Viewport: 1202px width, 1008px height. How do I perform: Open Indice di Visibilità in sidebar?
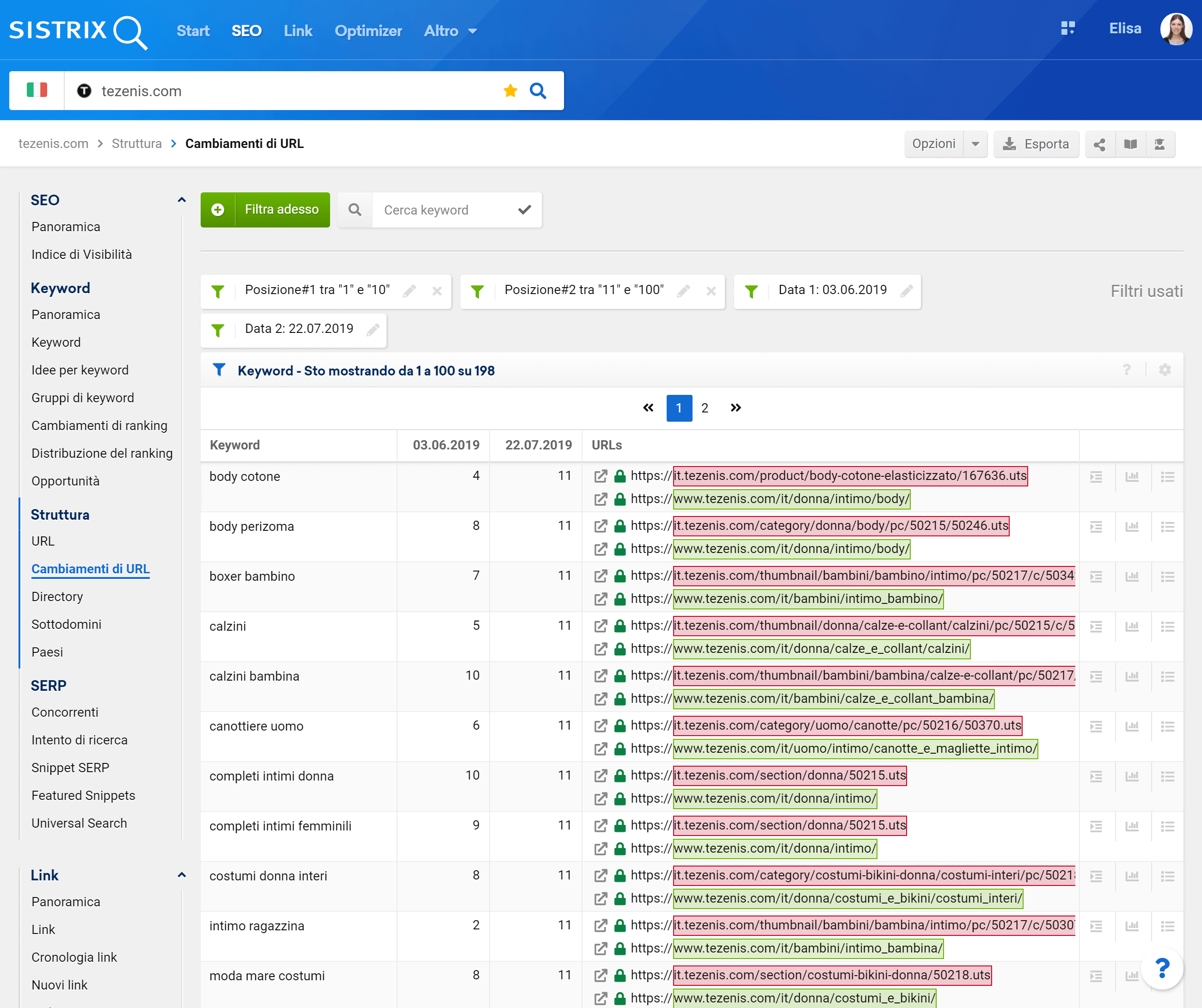coord(82,255)
